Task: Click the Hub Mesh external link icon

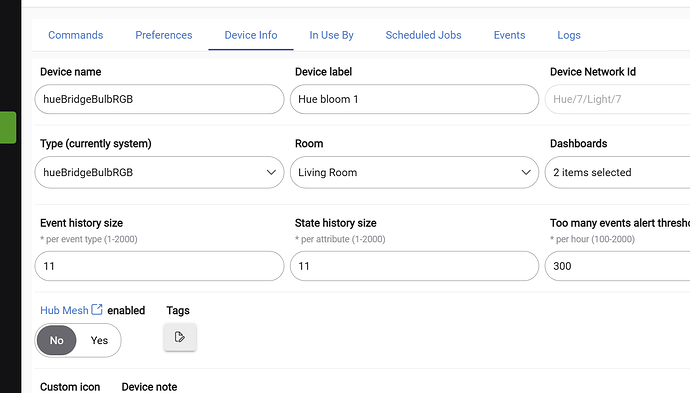Action: [97, 310]
